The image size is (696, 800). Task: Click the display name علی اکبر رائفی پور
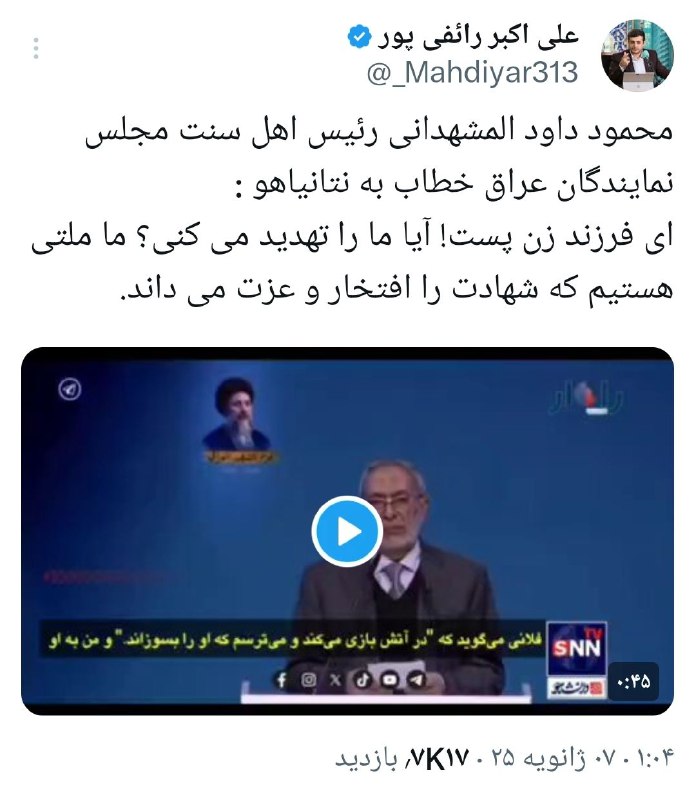(x=478, y=36)
